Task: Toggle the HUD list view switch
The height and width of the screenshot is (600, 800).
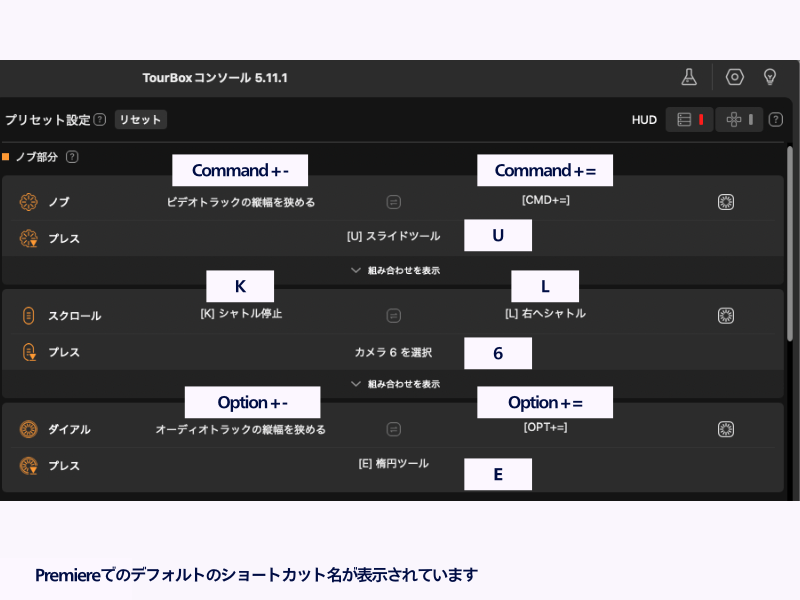Action: click(x=690, y=120)
